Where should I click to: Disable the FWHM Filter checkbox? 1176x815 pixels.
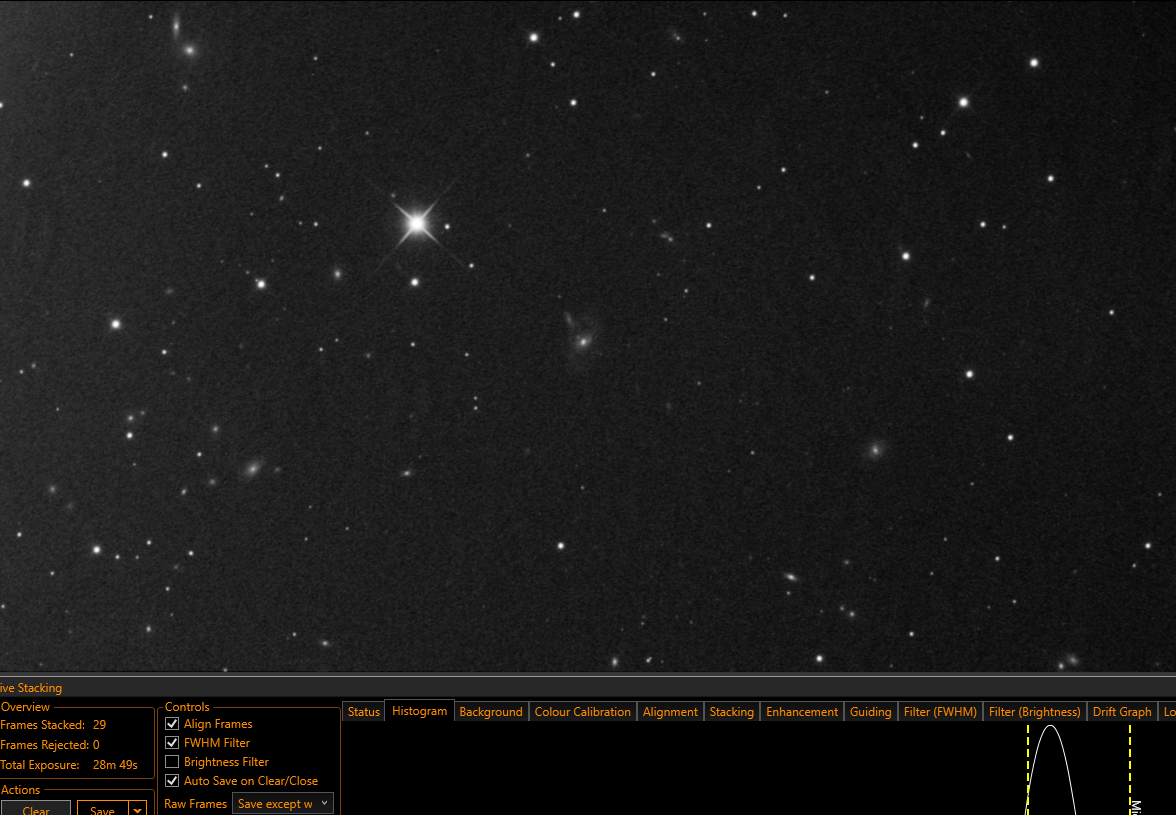(172, 742)
